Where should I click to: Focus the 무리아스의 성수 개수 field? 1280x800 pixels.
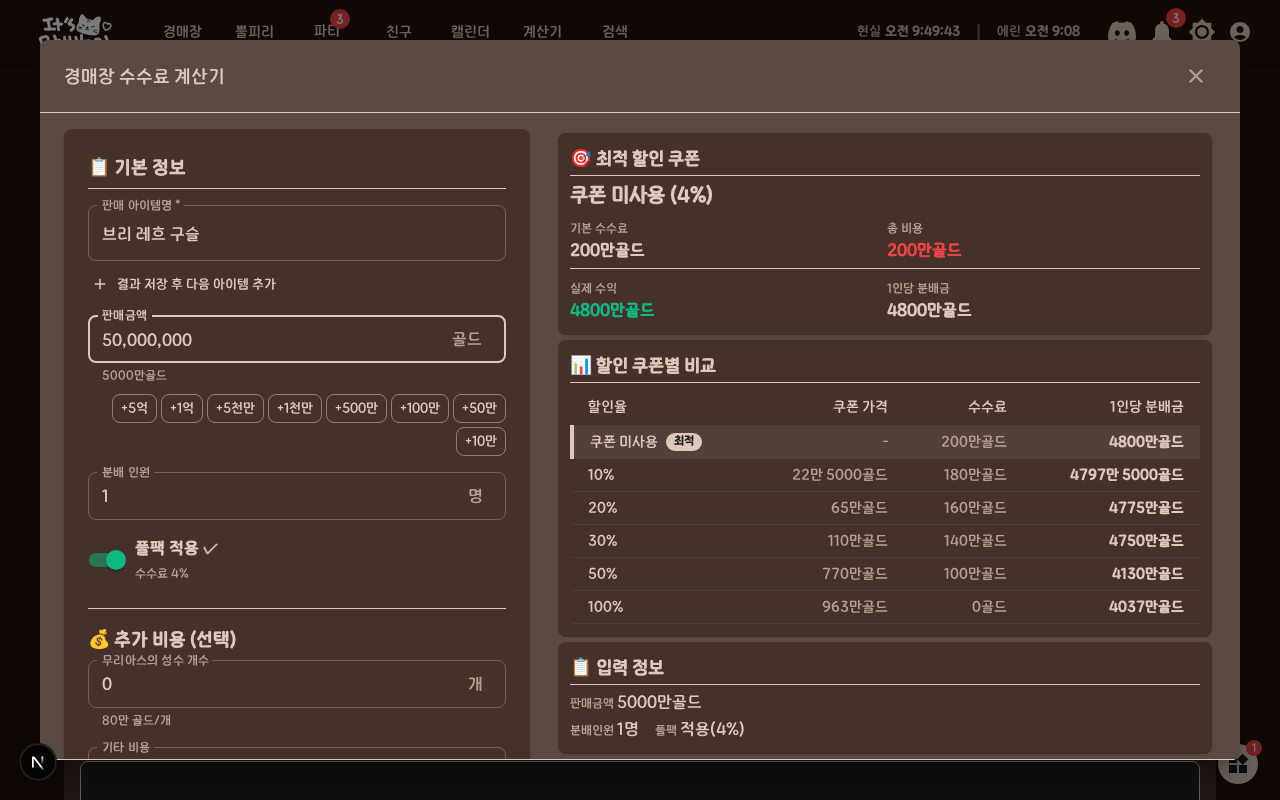point(297,684)
